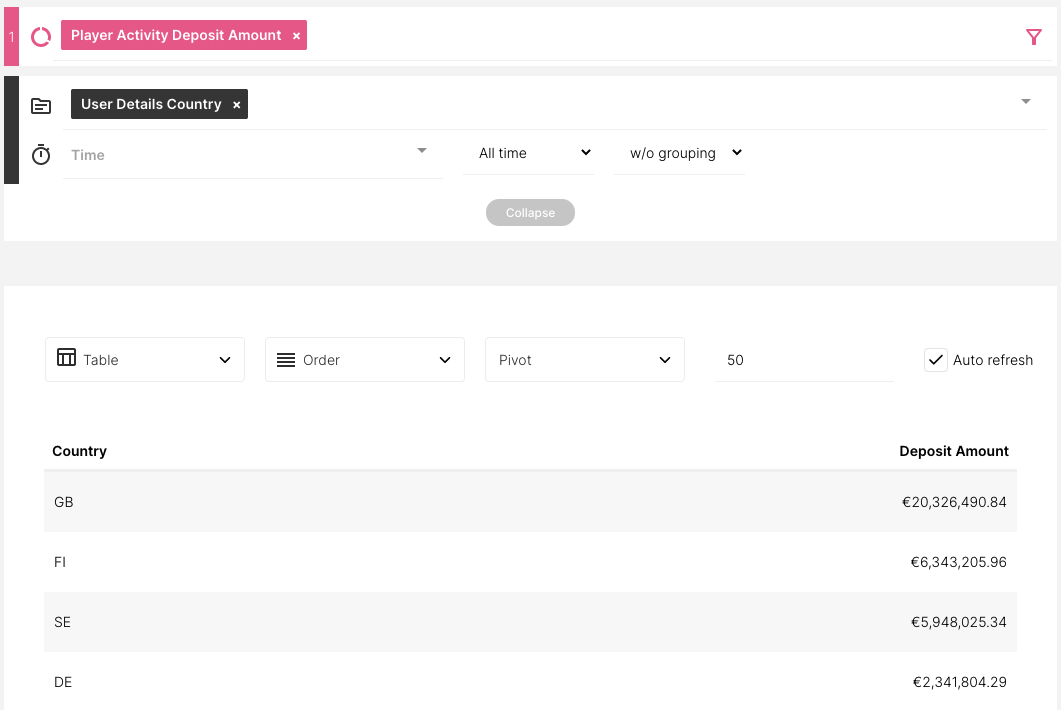Click the Country column header
Viewport: 1061px width, 710px height.
79,451
